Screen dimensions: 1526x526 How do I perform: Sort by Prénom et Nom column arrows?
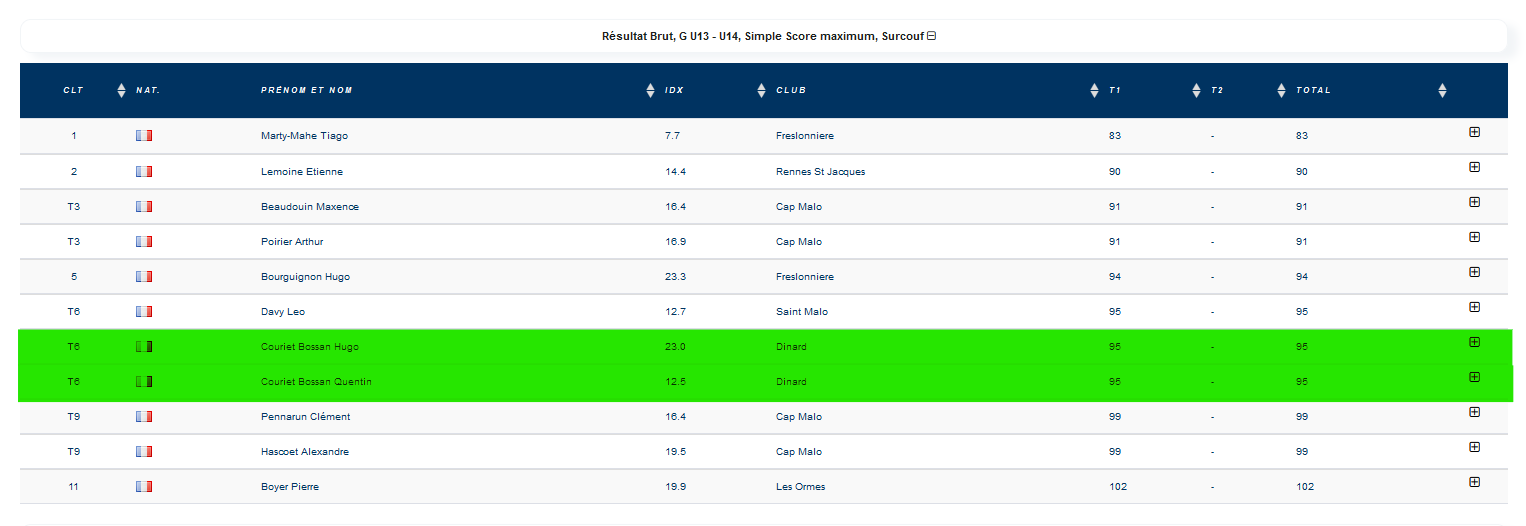[x=651, y=90]
